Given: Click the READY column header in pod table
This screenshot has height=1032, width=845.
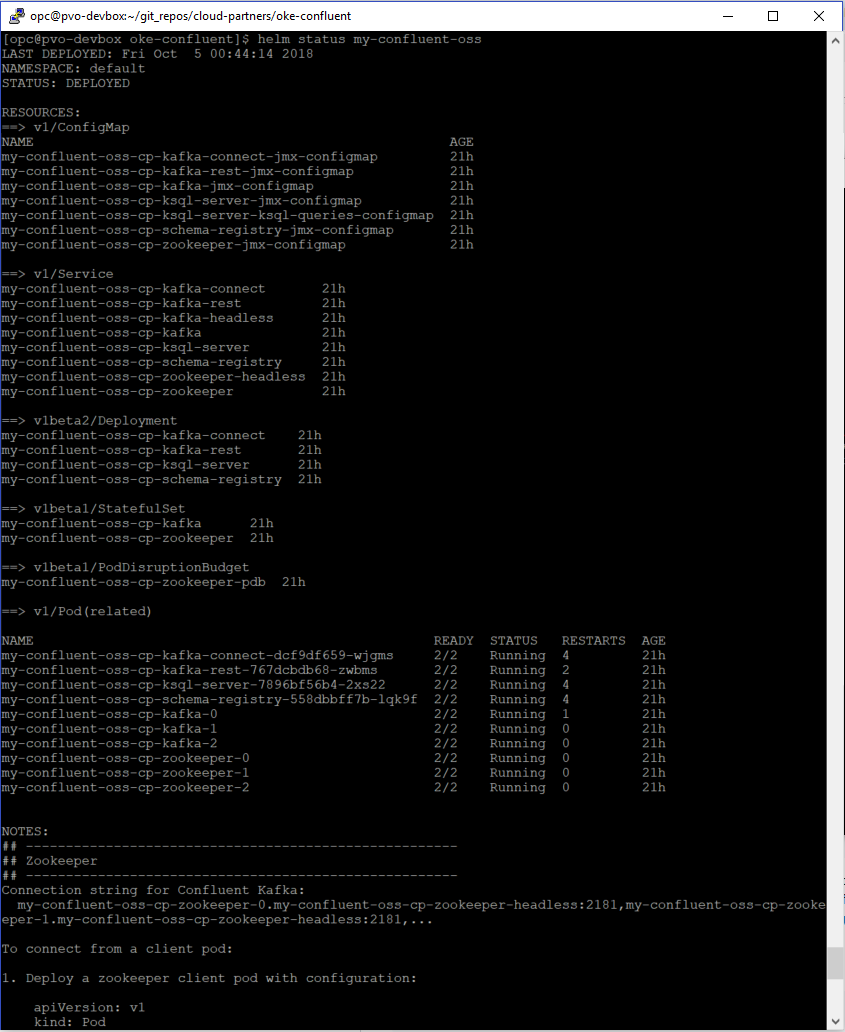Looking at the screenshot, I should [453, 641].
